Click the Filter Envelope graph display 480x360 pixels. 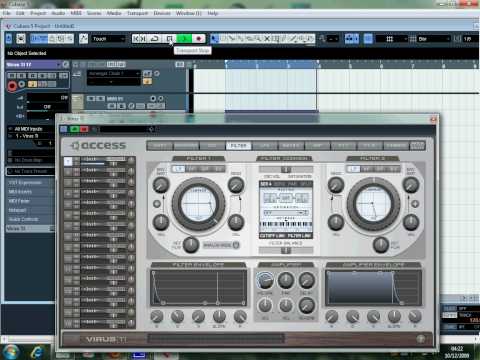coord(199,287)
